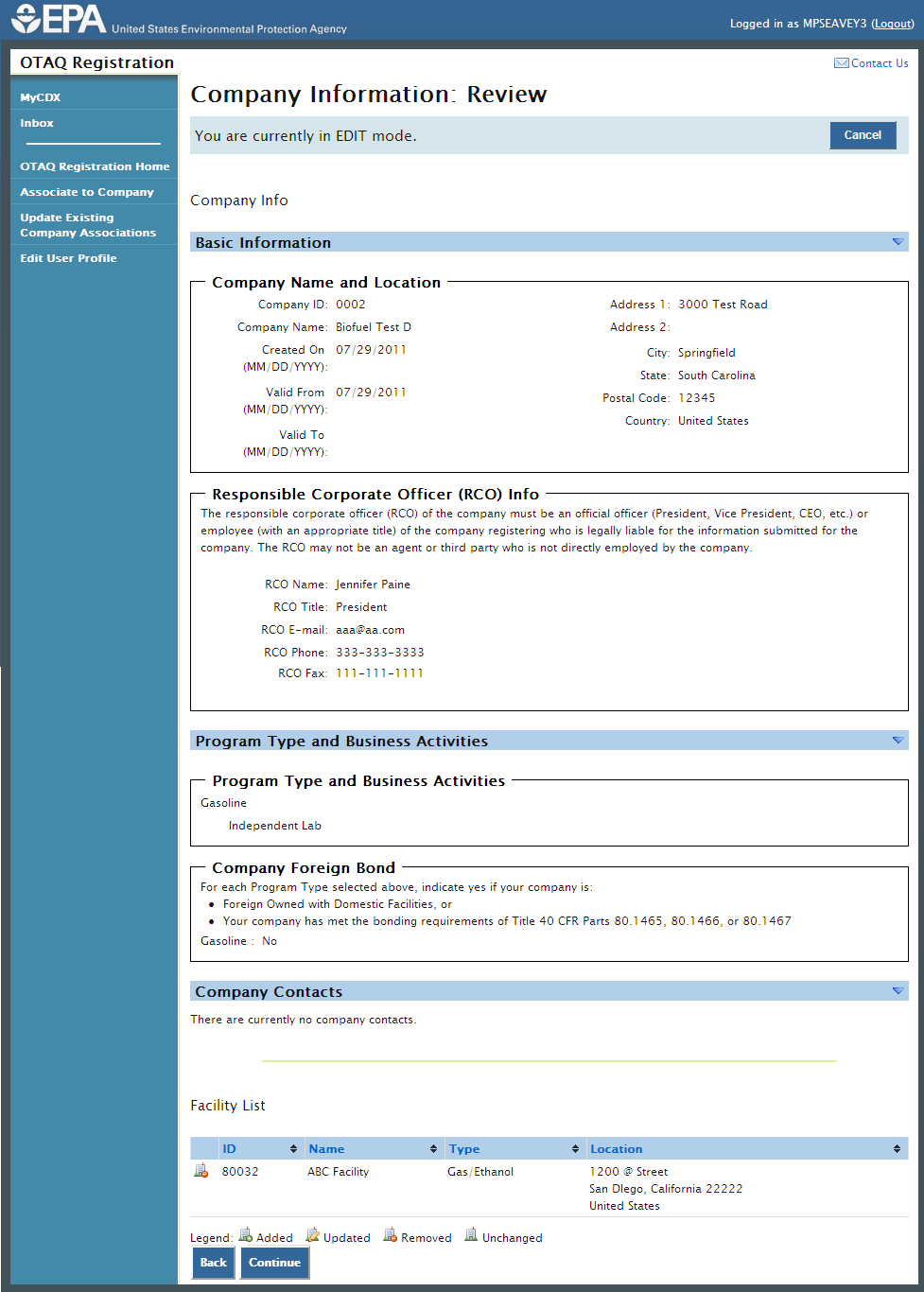Click the Logout link

(893, 24)
